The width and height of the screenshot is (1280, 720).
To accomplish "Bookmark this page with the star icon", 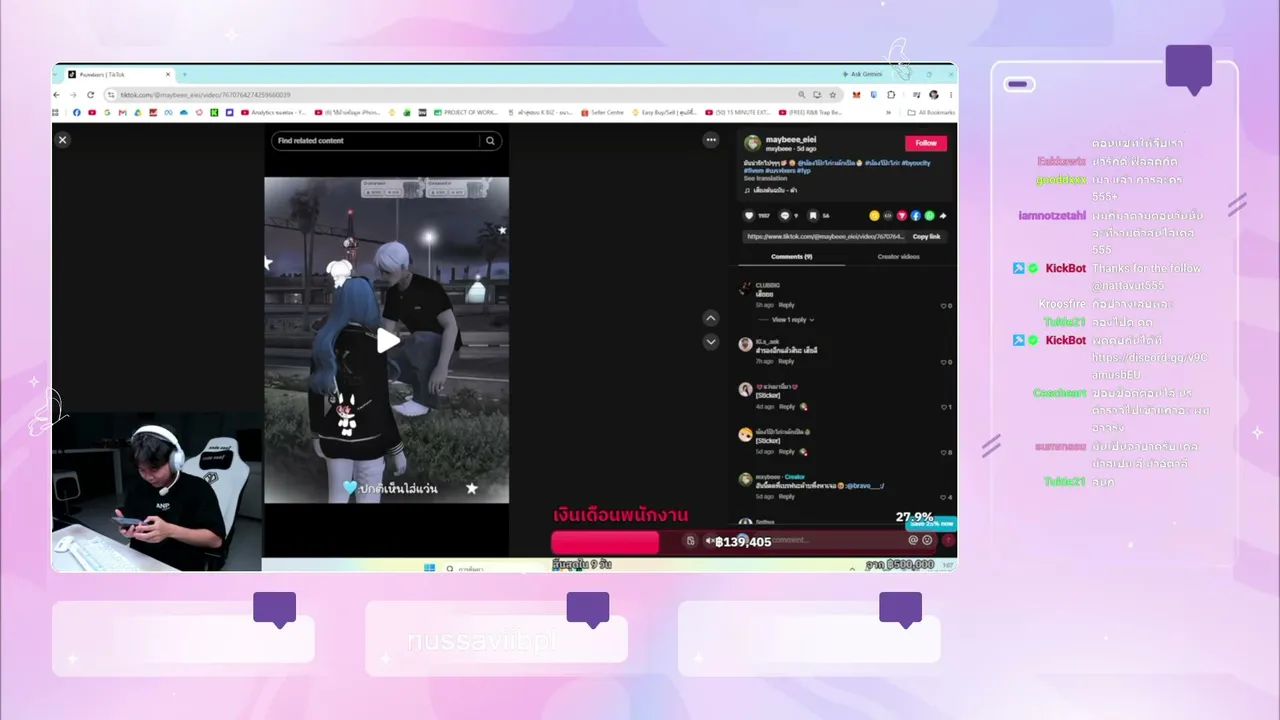I will coord(832,95).
